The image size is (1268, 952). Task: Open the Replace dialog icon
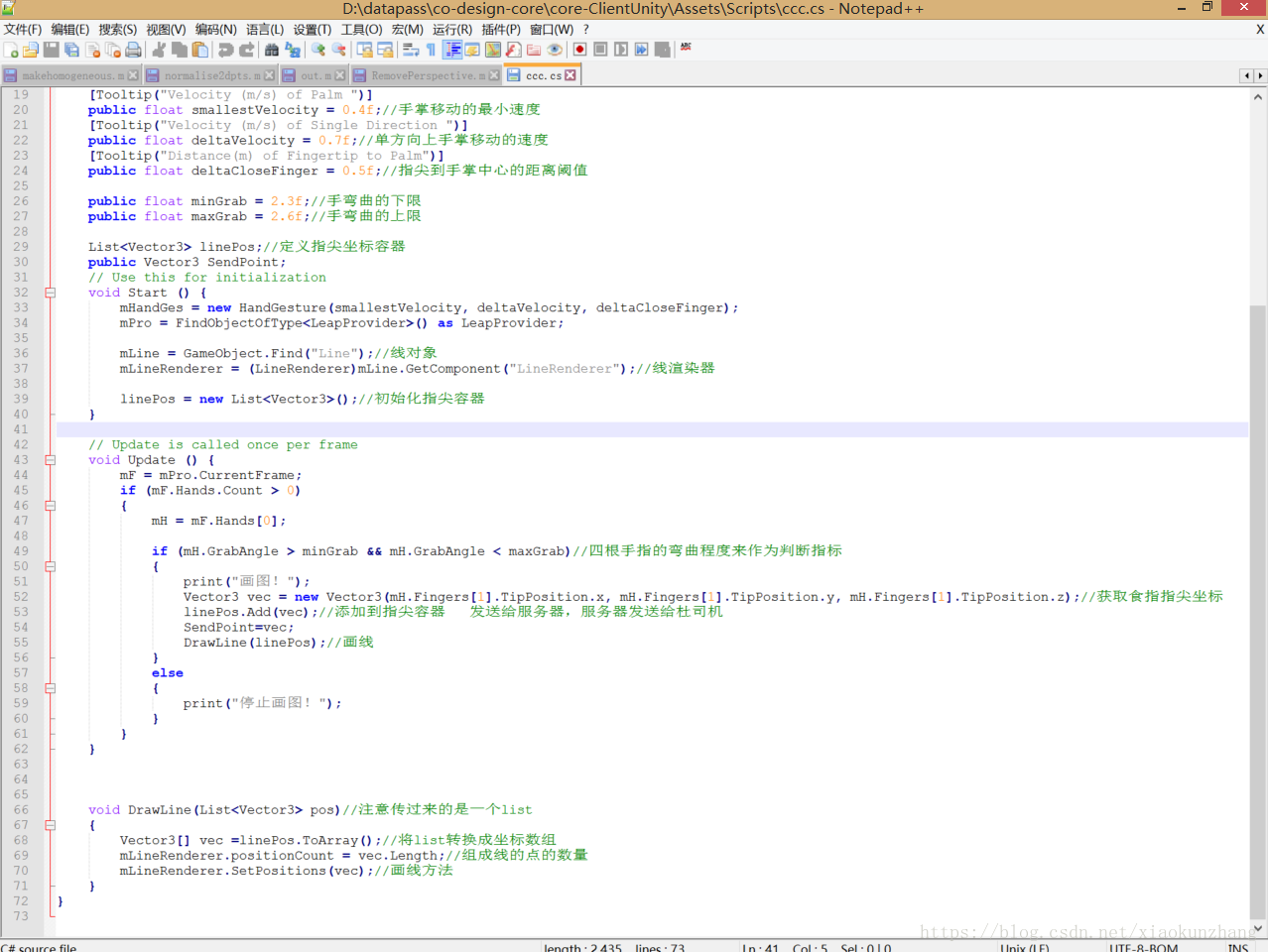click(293, 50)
